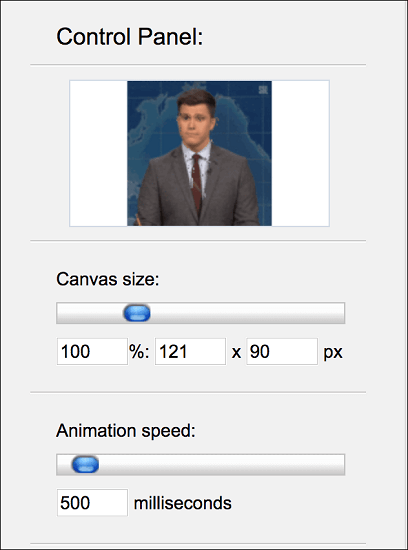This screenshot has width=408, height=550.
Task: Click the Animation speed label
Action: 126,431
